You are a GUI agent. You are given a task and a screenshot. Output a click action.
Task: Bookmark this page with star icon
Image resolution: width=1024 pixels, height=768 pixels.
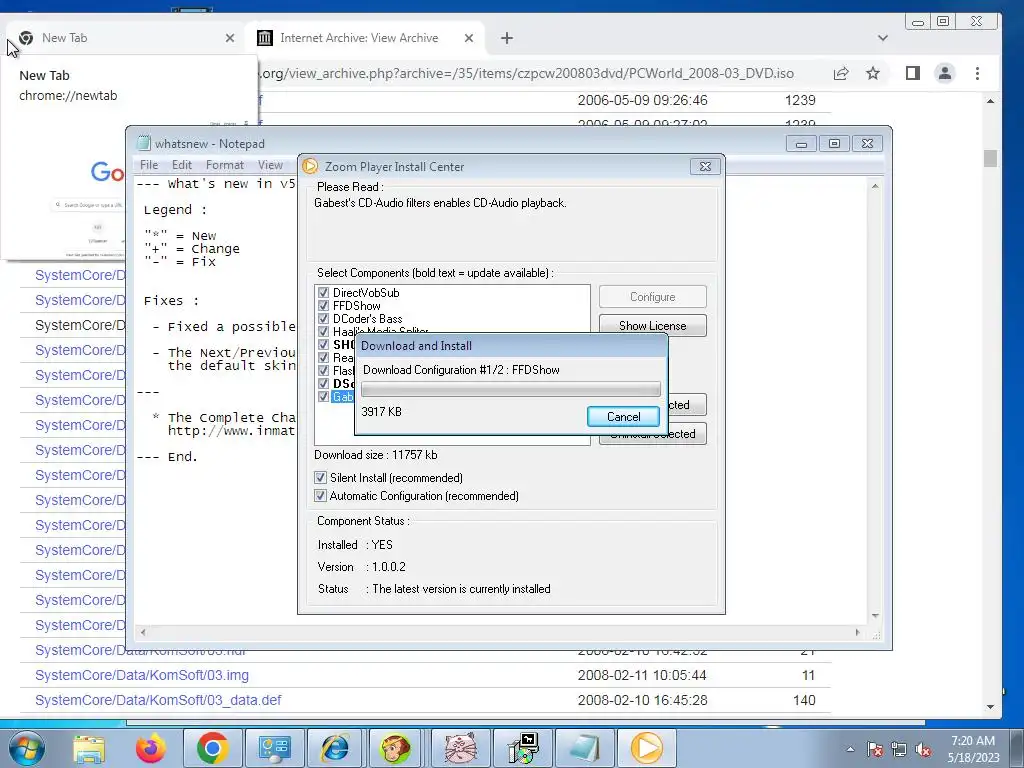[x=873, y=73]
